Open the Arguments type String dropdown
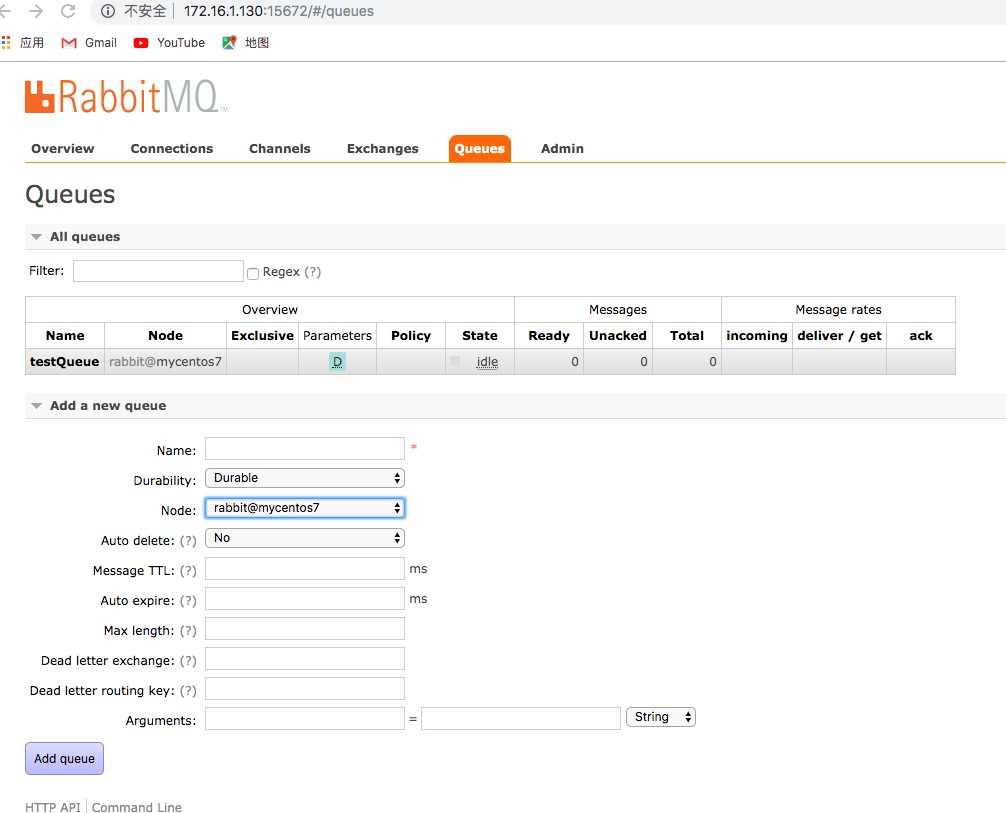1006x813 pixels. pos(661,717)
